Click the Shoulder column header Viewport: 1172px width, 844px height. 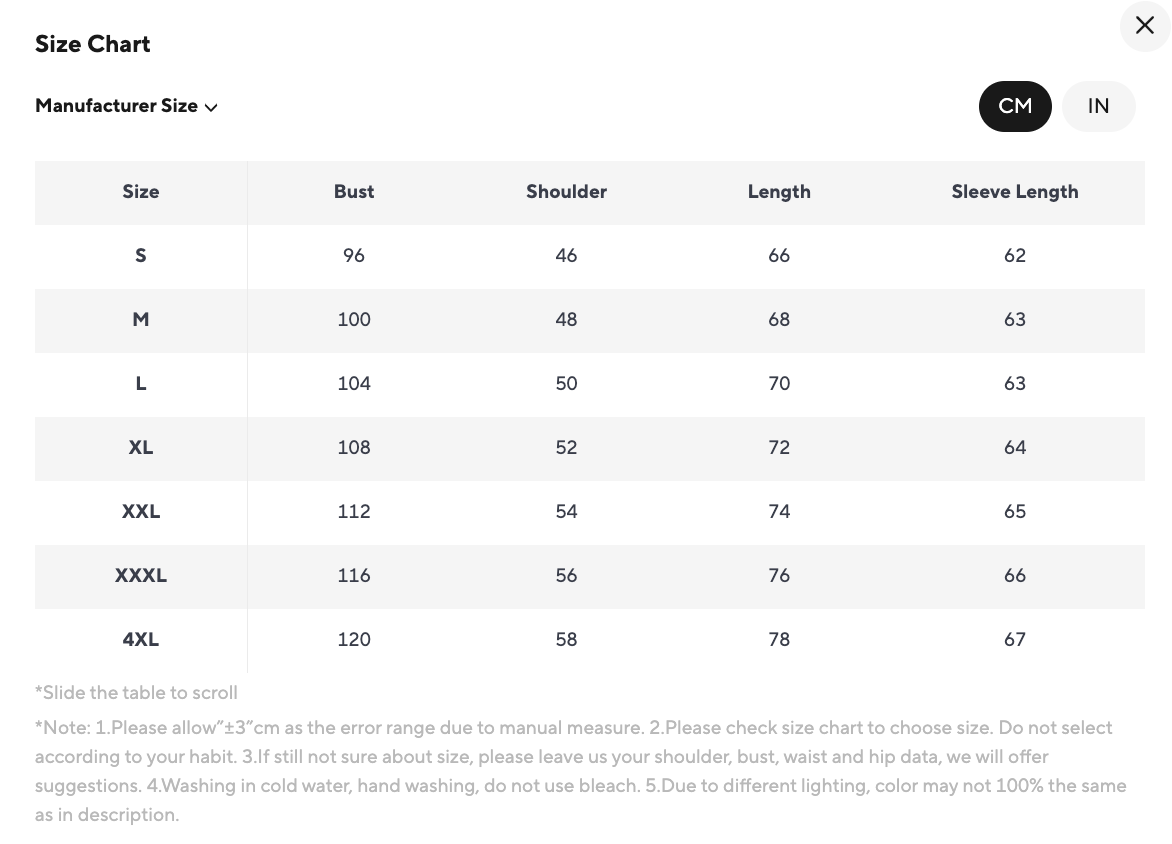point(566,192)
